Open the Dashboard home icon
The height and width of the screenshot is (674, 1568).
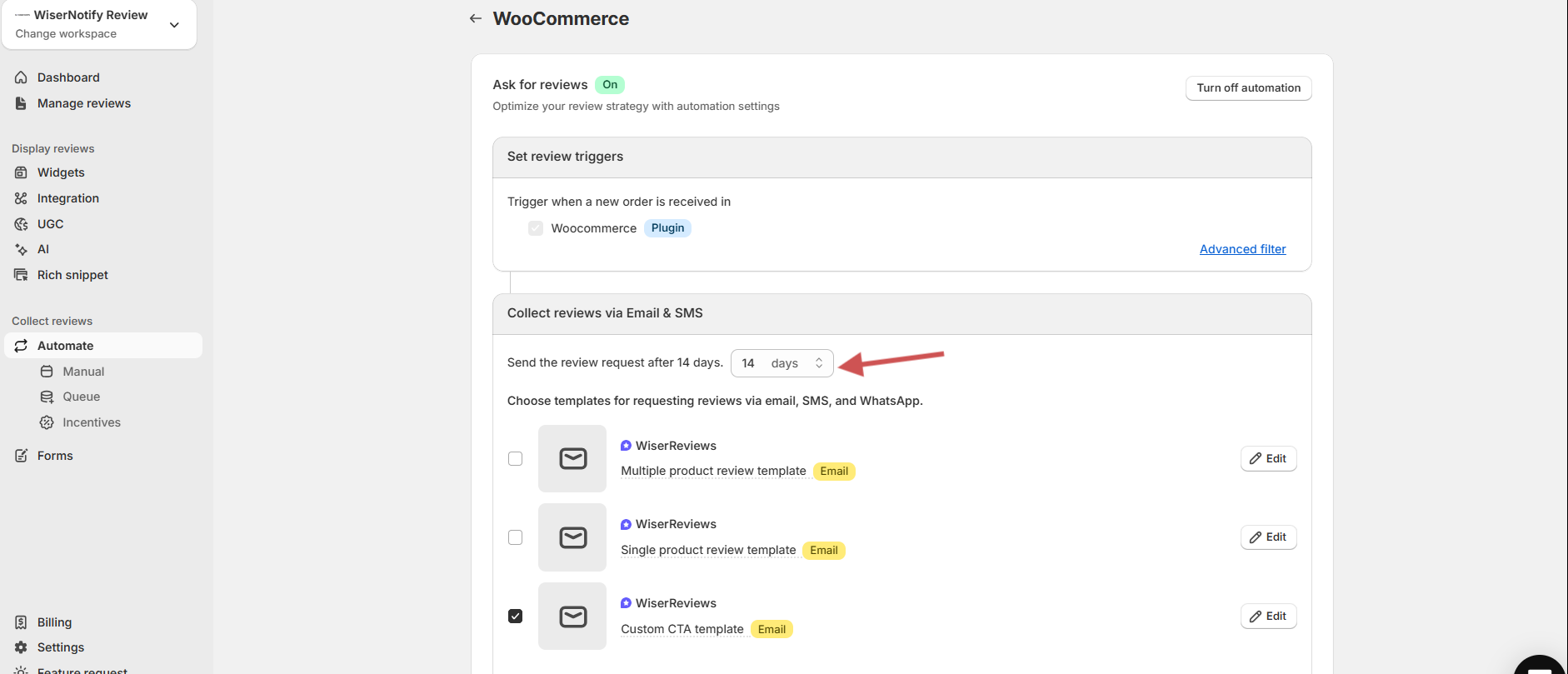pyautogui.click(x=22, y=77)
